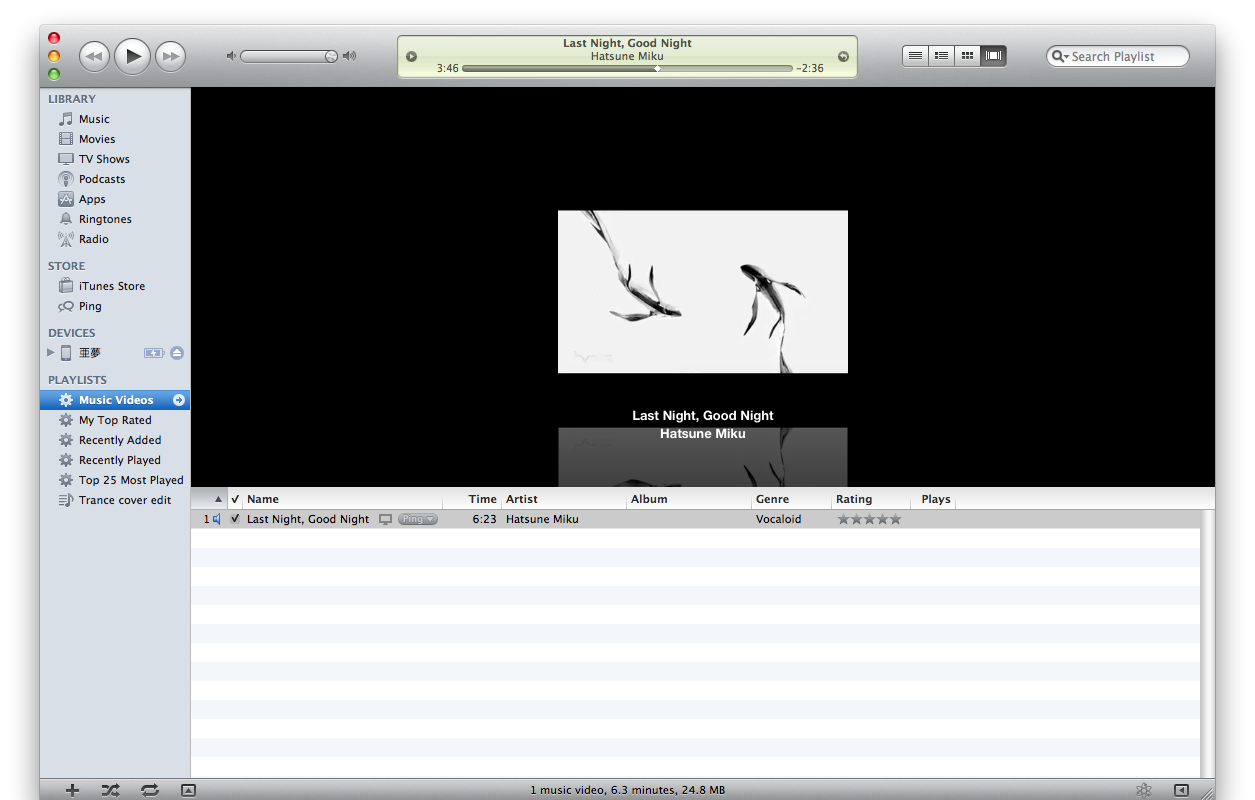Adjust the volume slider knob
Image resolution: width=1255 pixels, height=800 pixels.
click(331, 56)
